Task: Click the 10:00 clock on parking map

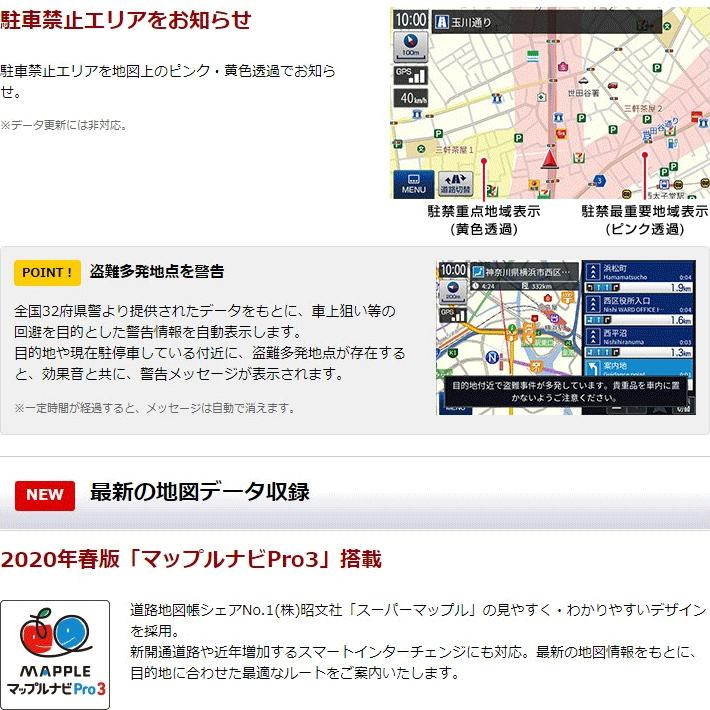Action: (x=410, y=19)
